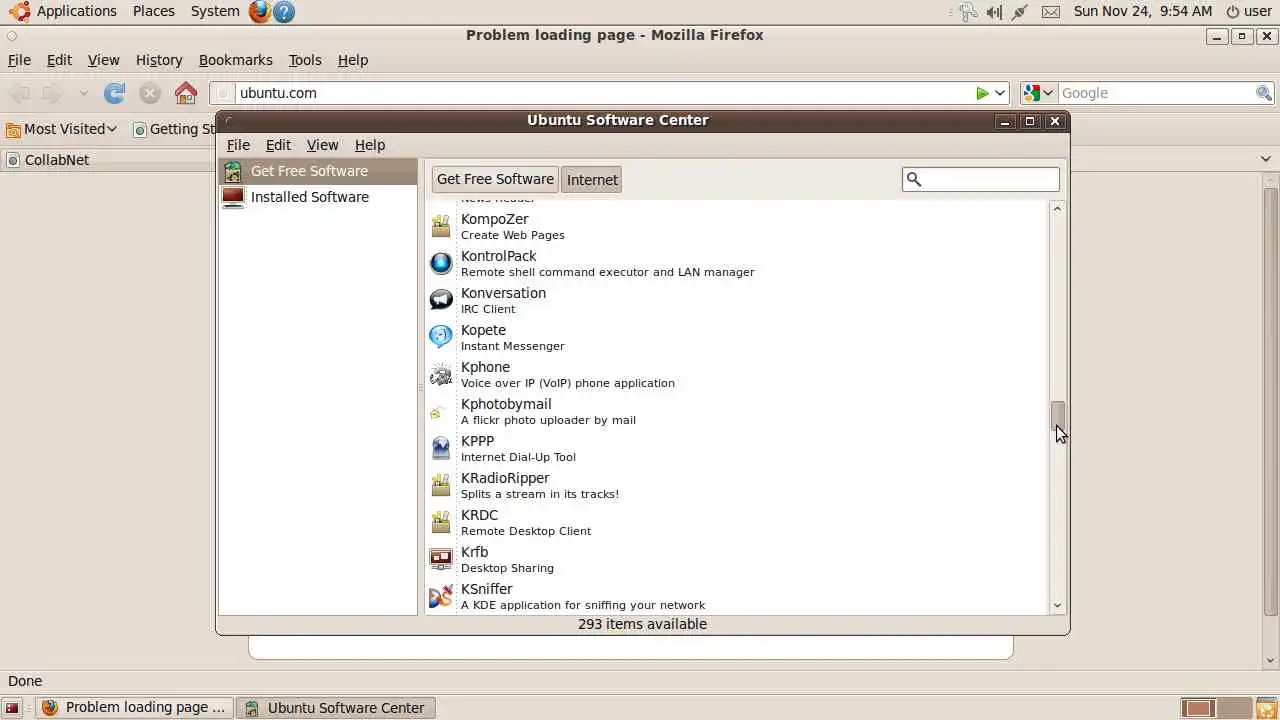Click the Krfb desktop sharing icon
This screenshot has width=1280, height=720.
point(441,559)
